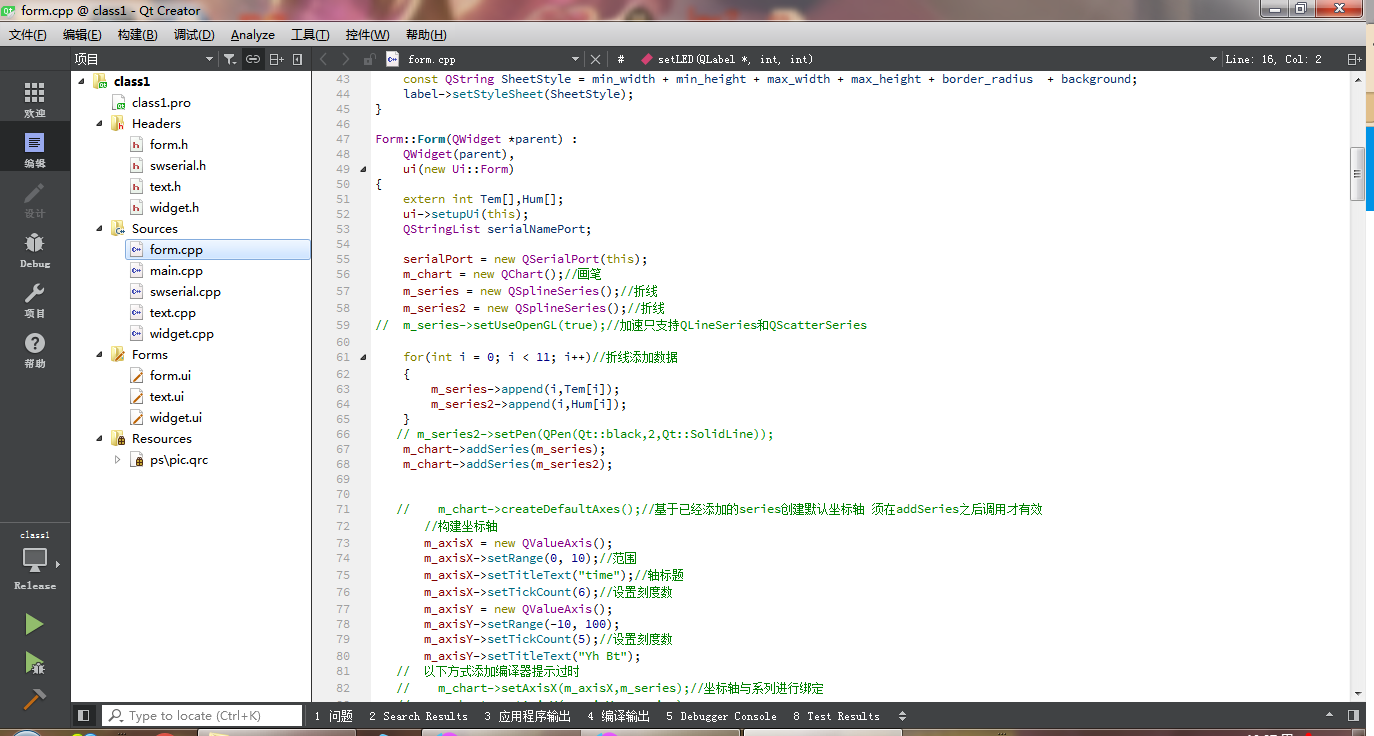This screenshot has width=1374, height=736.
Task: Open the 控件(W) menu
Action: (x=368, y=35)
